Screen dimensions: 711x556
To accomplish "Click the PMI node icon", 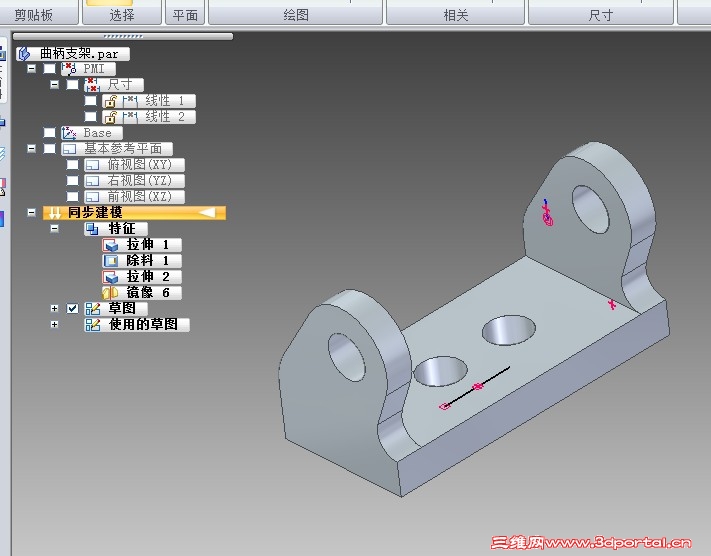I will [69, 69].
